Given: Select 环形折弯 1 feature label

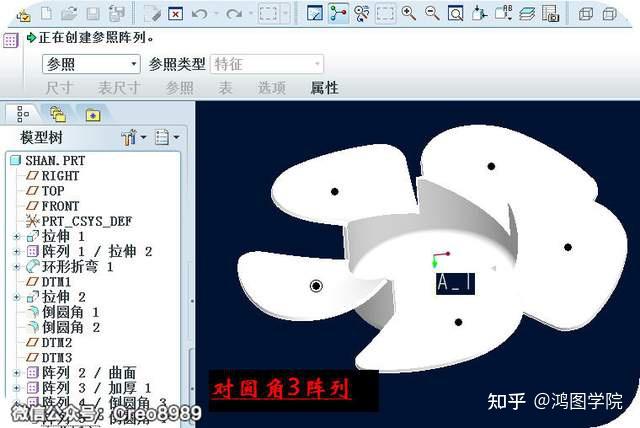Looking at the screenshot, I should pos(77,267).
